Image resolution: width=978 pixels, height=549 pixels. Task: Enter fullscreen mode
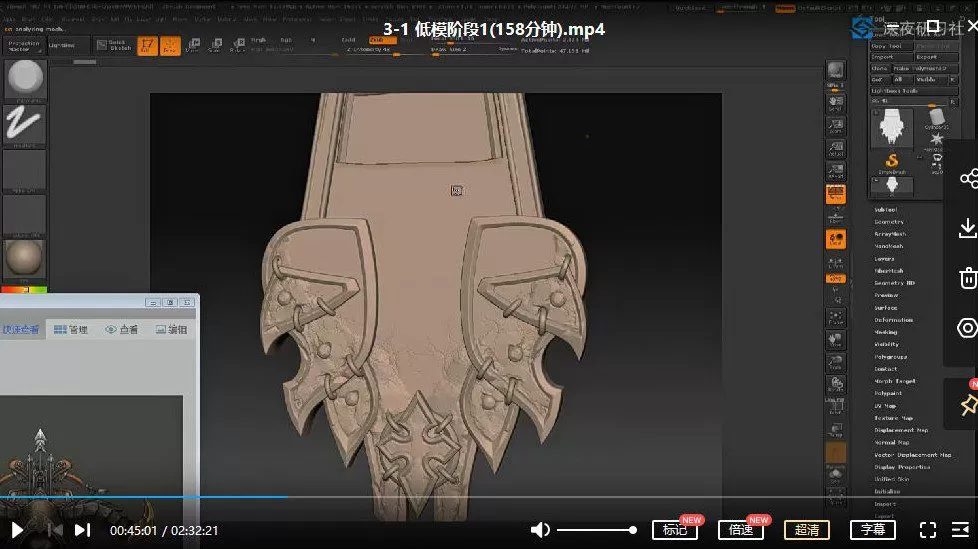928,530
